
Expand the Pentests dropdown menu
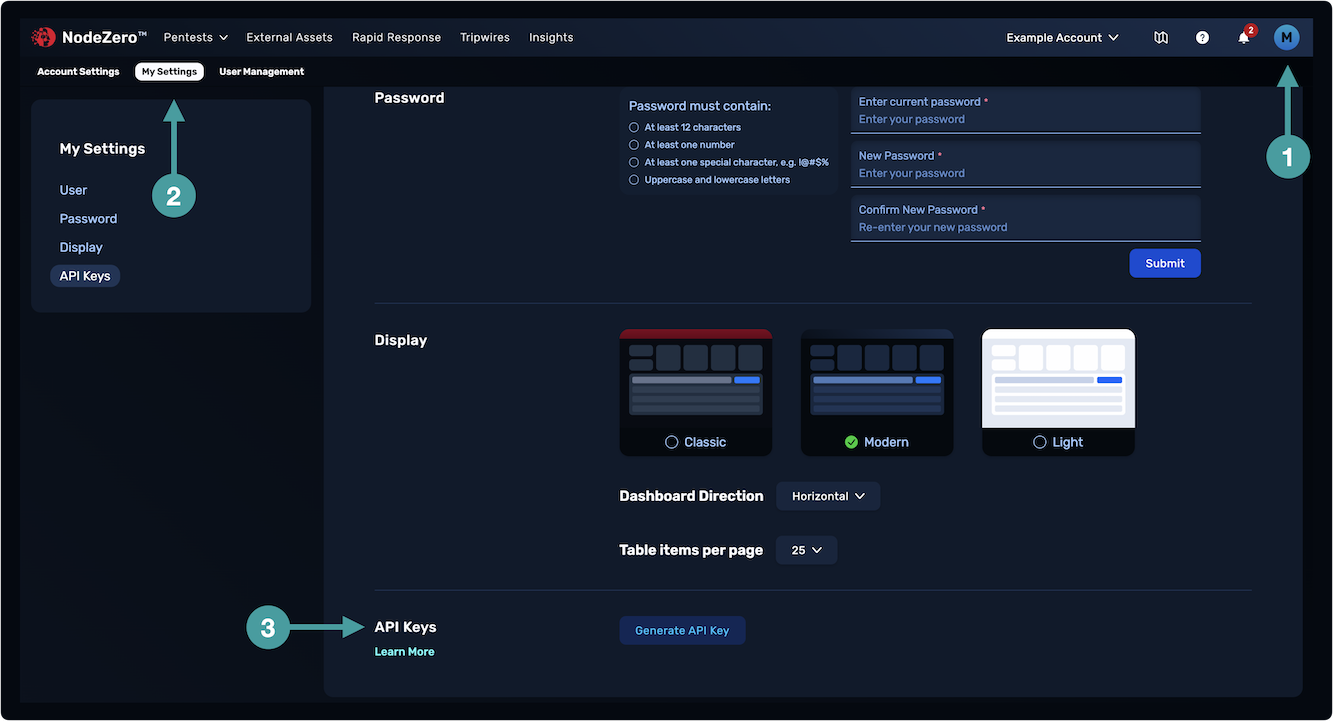tap(196, 38)
